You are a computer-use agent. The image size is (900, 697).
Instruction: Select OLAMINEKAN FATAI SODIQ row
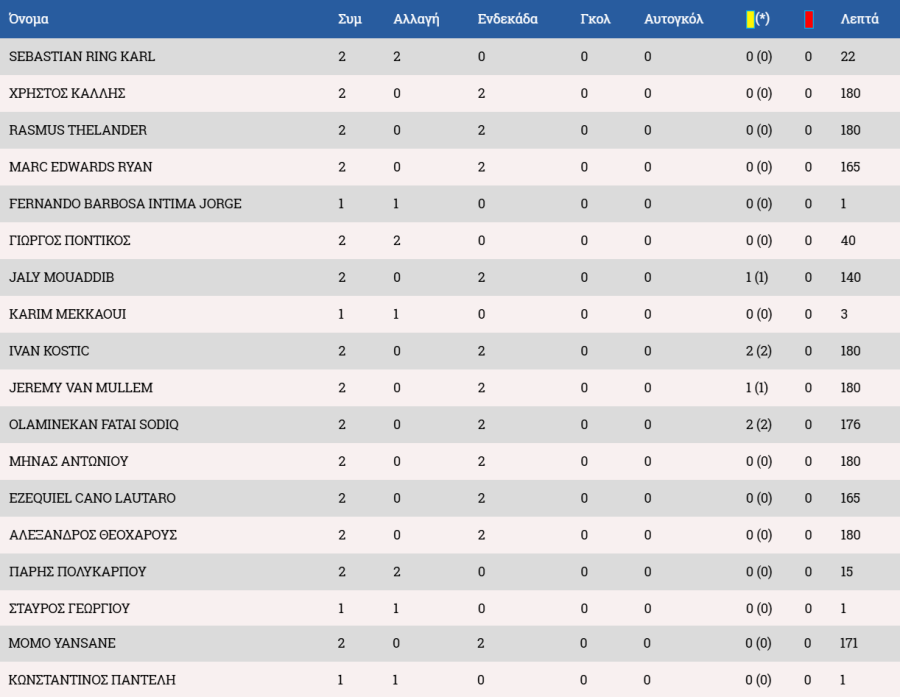[450, 425]
